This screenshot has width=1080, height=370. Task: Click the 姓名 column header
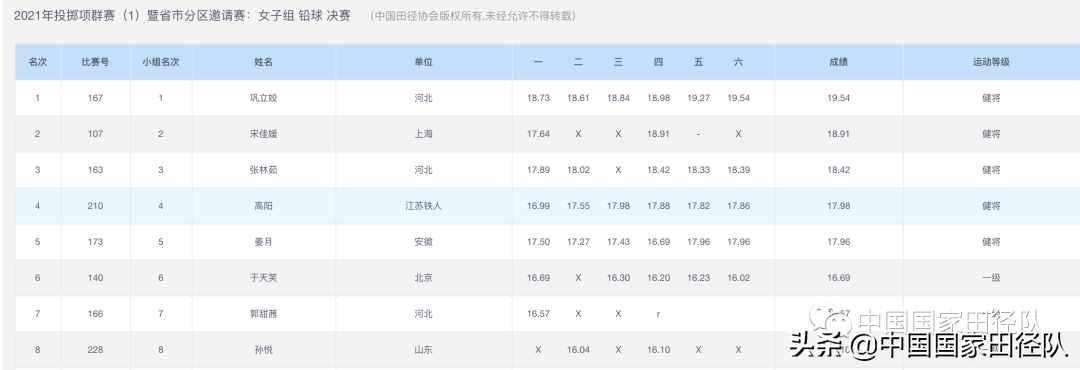264,62
